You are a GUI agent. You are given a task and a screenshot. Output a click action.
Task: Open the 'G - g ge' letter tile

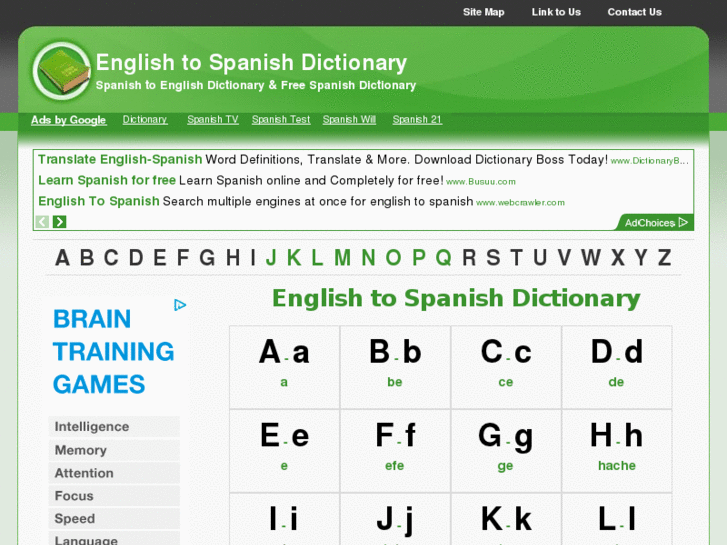(506, 451)
